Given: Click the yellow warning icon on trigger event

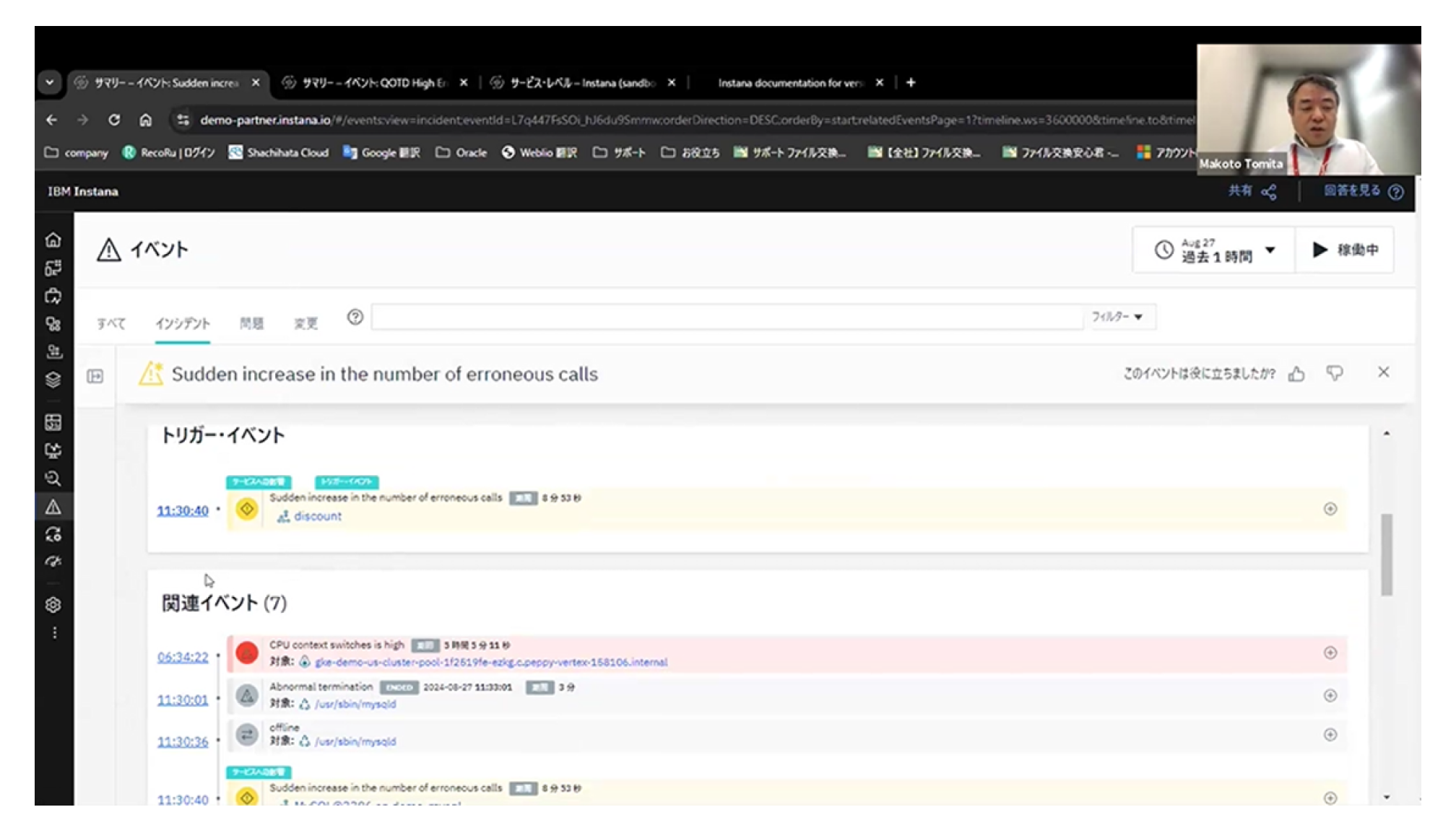Looking at the screenshot, I should point(247,509).
